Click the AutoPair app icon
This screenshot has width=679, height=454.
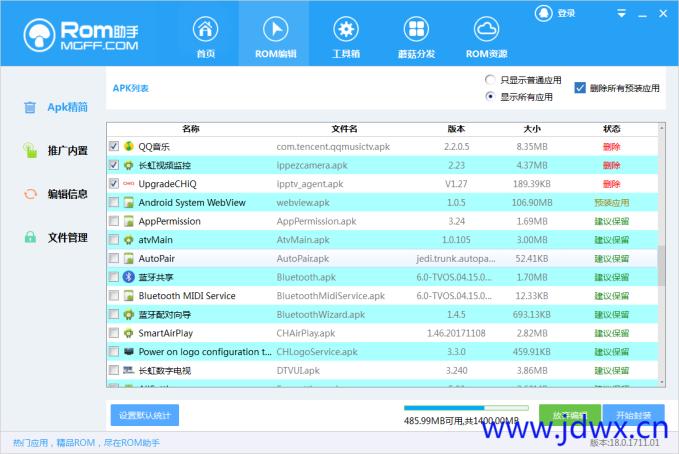[x=129, y=258]
